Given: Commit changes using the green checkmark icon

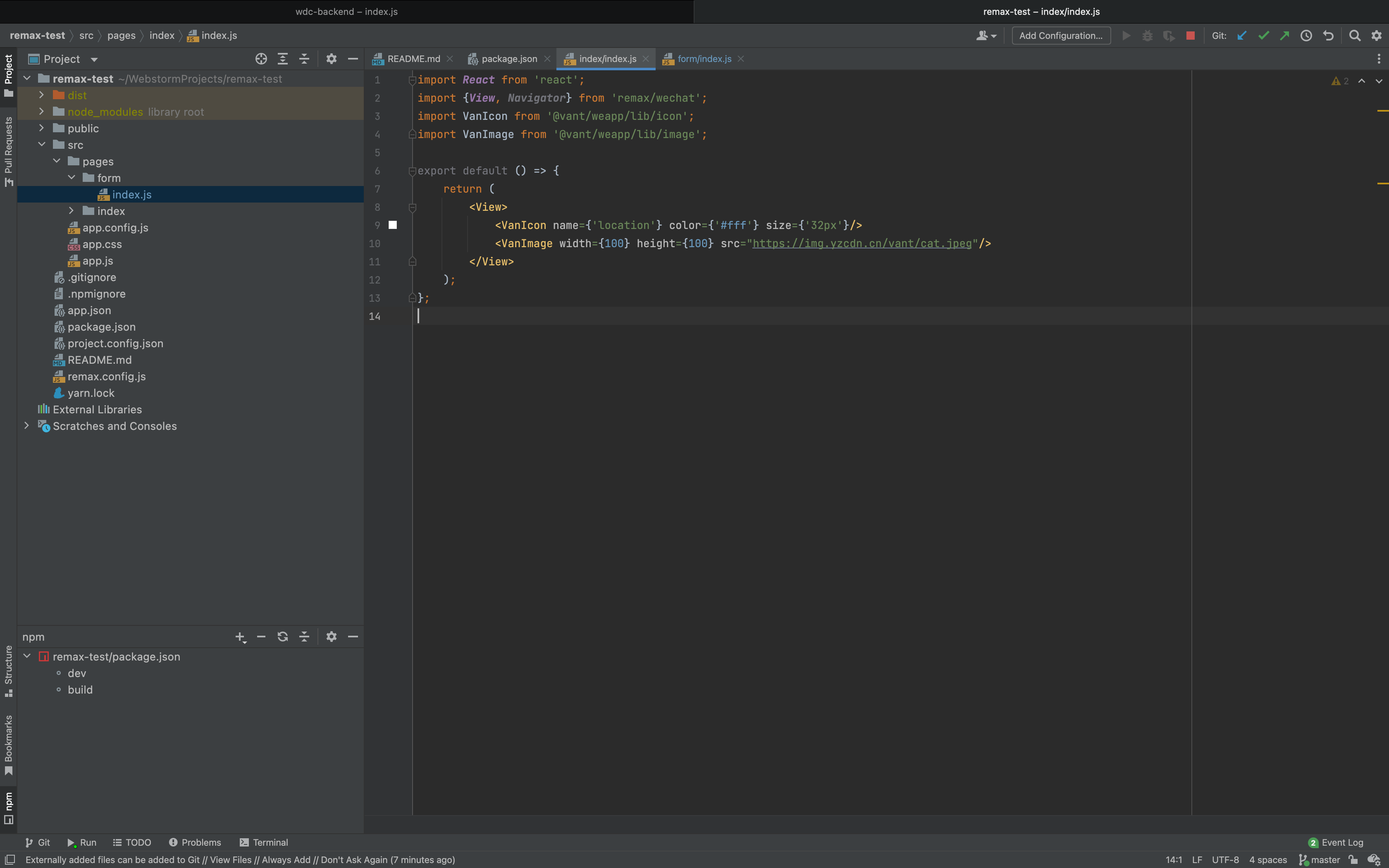Looking at the screenshot, I should pyautogui.click(x=1263, y=36).
